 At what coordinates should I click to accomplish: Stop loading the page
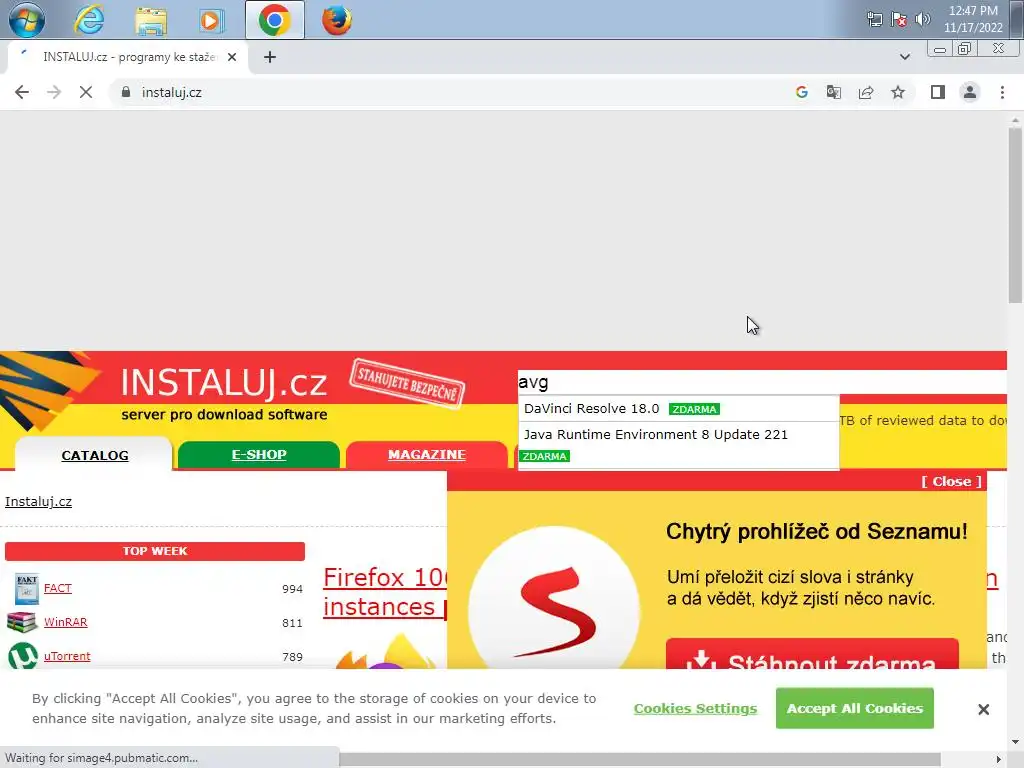tap(86, 92)
